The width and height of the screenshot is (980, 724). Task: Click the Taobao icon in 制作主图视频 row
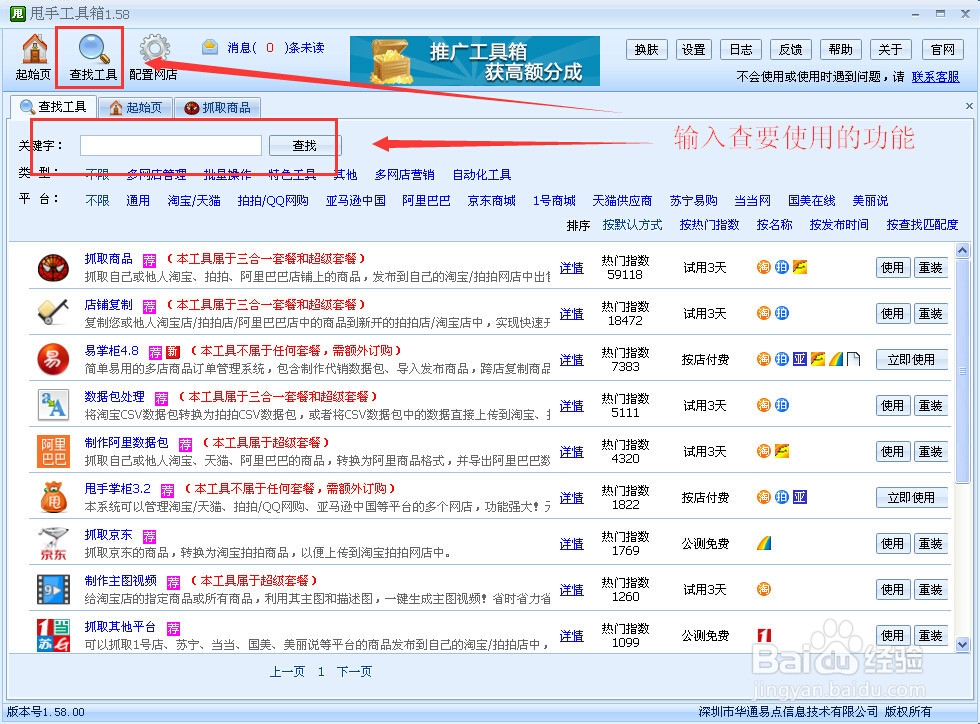pos(764,589)
